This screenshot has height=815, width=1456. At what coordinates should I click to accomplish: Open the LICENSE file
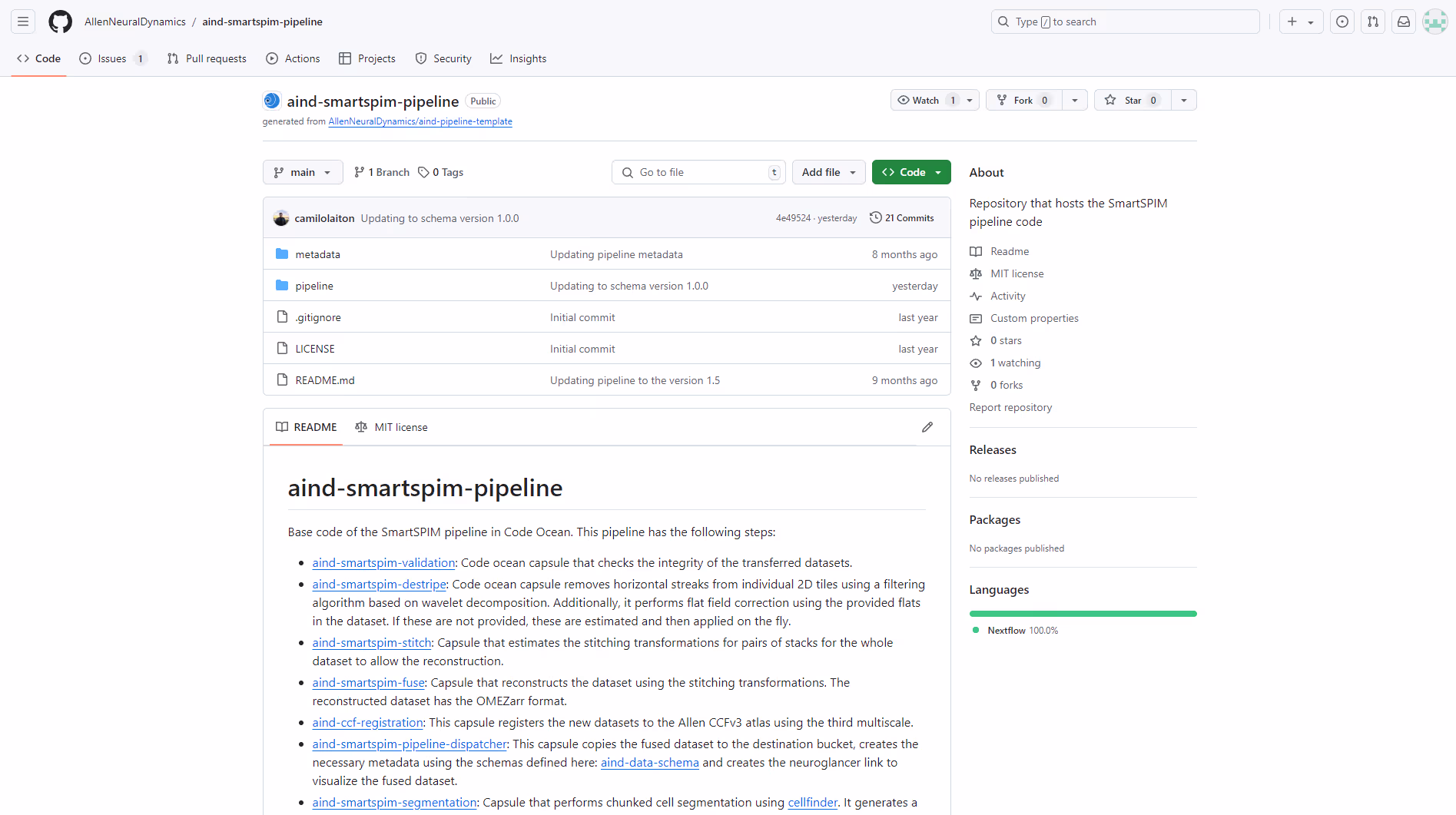coord(315,349)
